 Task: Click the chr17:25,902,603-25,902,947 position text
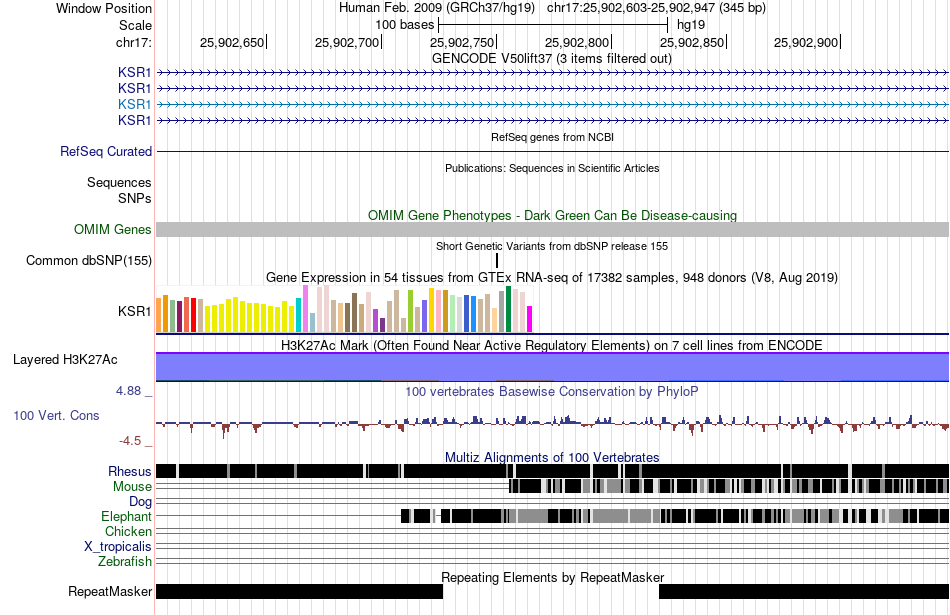point(656,8)
